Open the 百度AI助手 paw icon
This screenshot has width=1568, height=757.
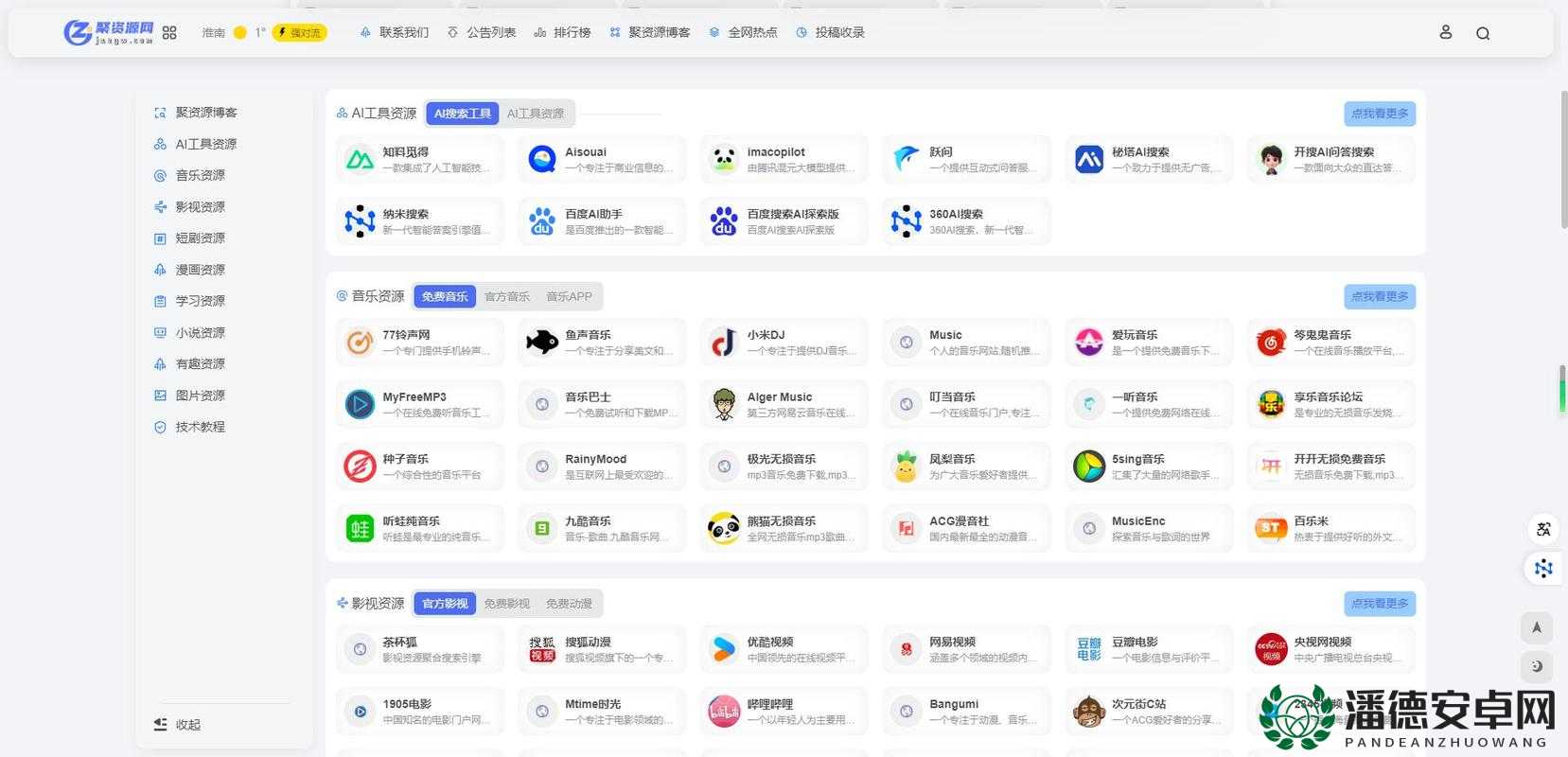[x=542, y=221]
